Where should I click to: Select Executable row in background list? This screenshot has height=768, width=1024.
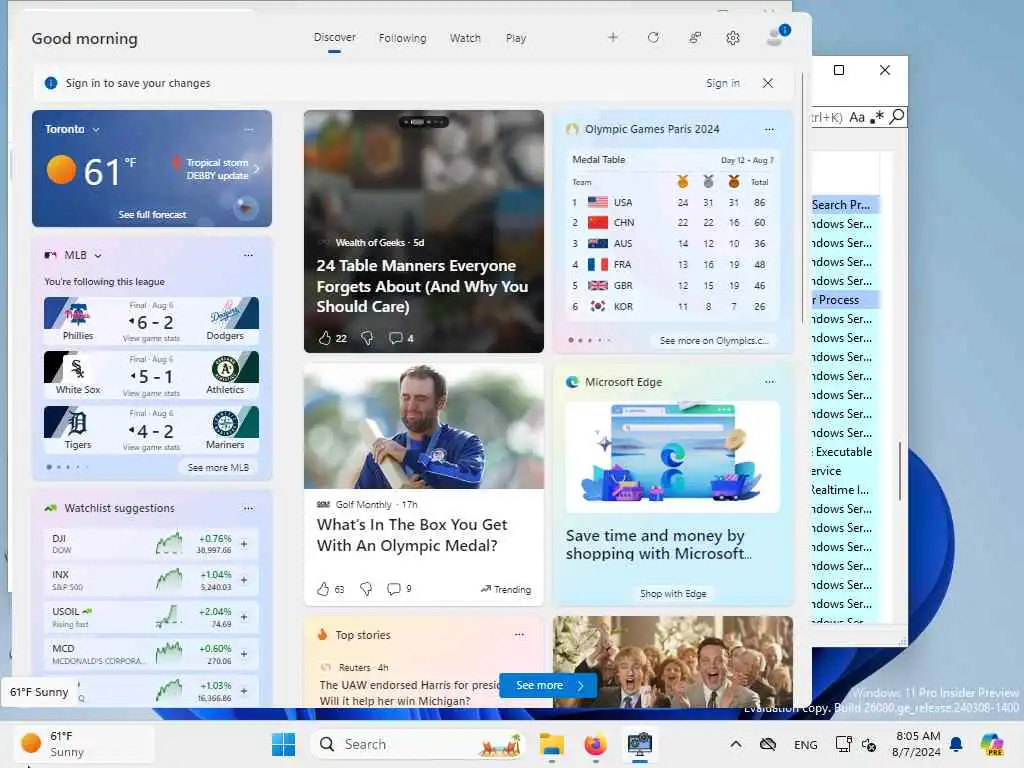coord(845,452)
